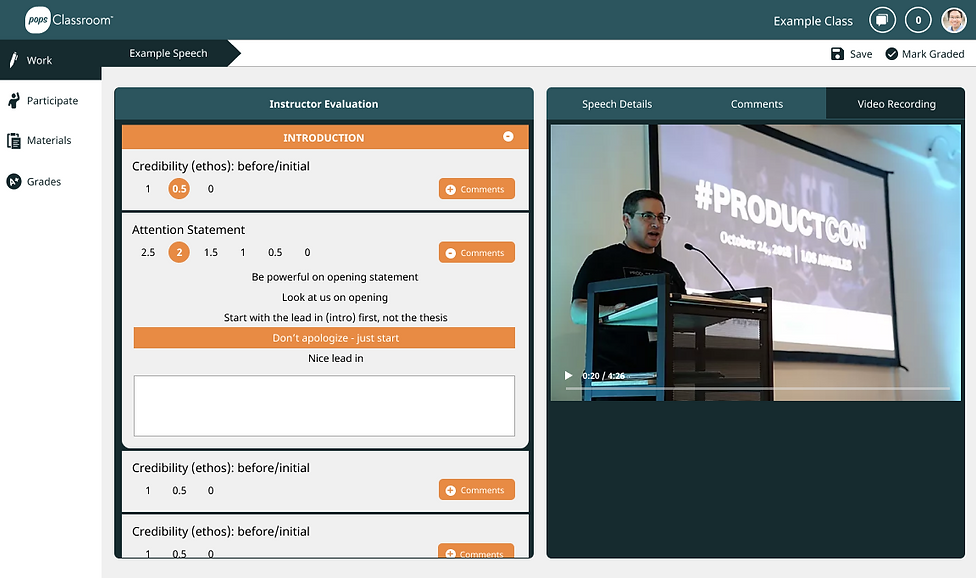Click the Materials clipboard icon
The image size is (976, 578).
point(14,141)
